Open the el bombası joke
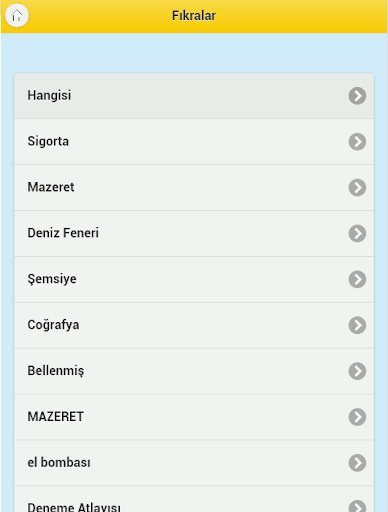This screenshot has width=388, height=512. pos(194,463)
